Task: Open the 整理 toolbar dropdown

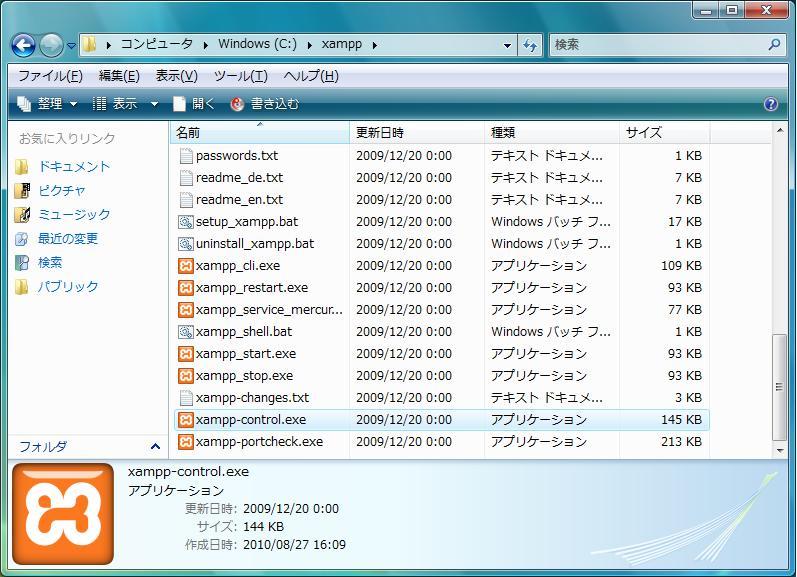Action: tap(47, 104)
